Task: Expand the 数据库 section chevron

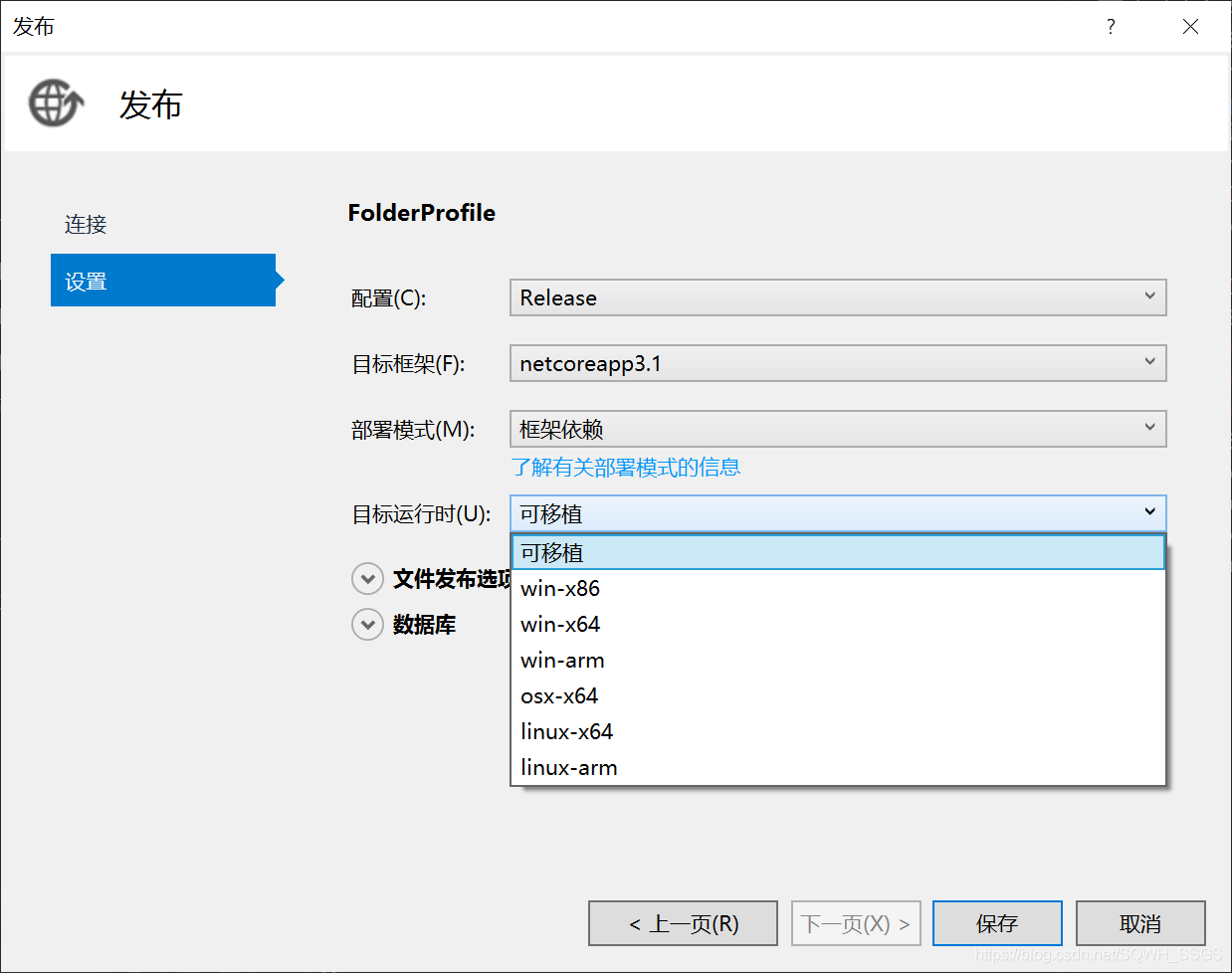Action: (x=367, y=625)
